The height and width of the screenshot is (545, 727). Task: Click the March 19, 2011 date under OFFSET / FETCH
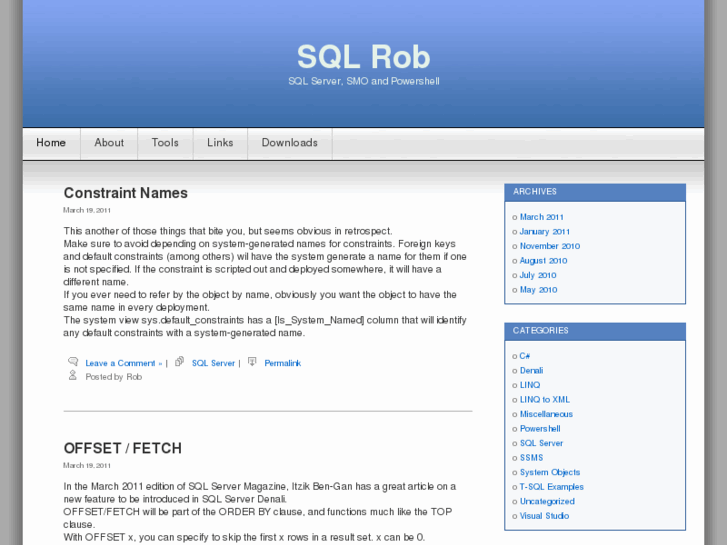(x=87, y=465)
